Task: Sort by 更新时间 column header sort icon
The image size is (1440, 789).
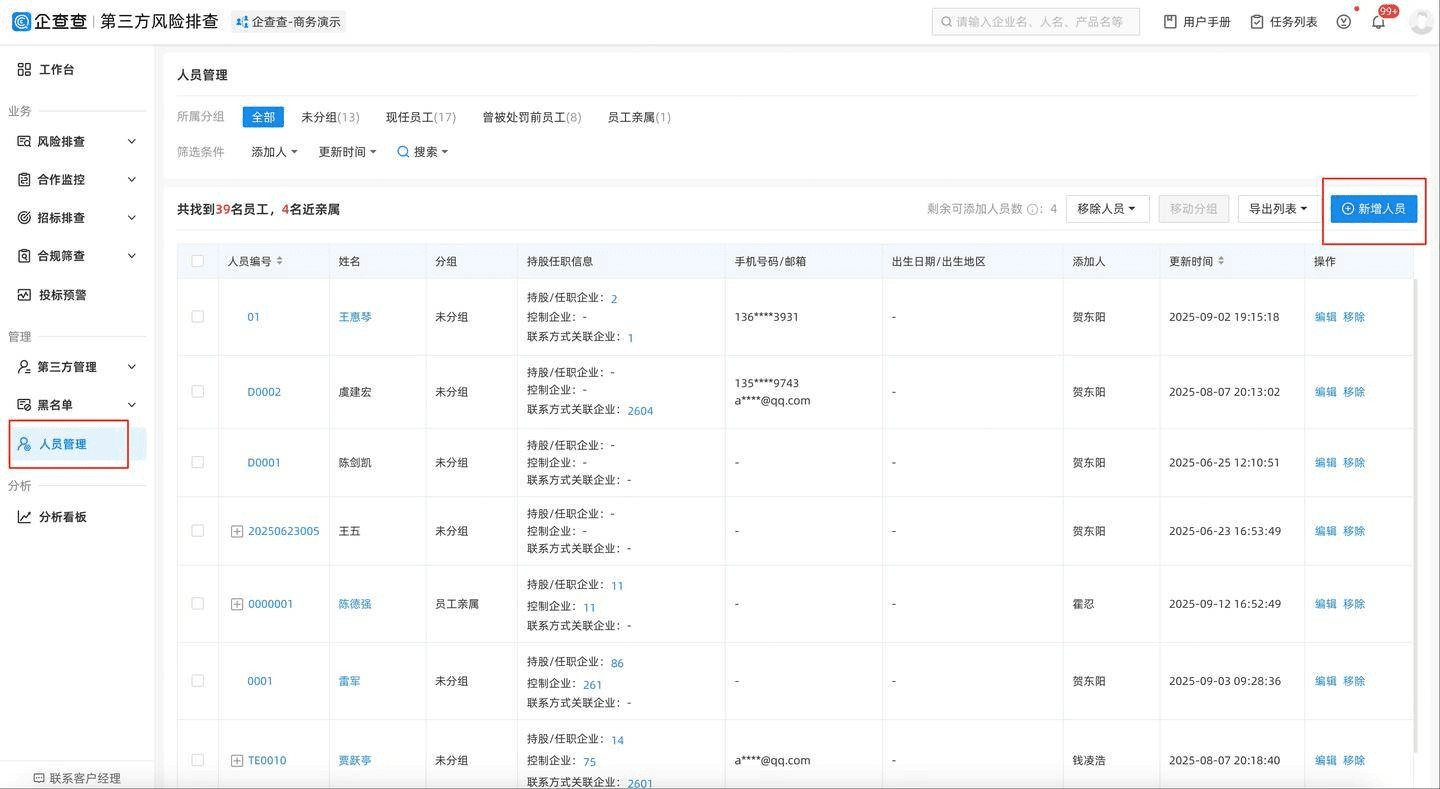Action: tap(1221, 261)
